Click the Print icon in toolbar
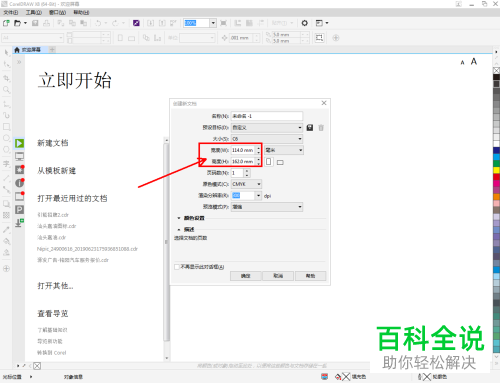This screenshot has height=383, width=500. tap(46, 23)
